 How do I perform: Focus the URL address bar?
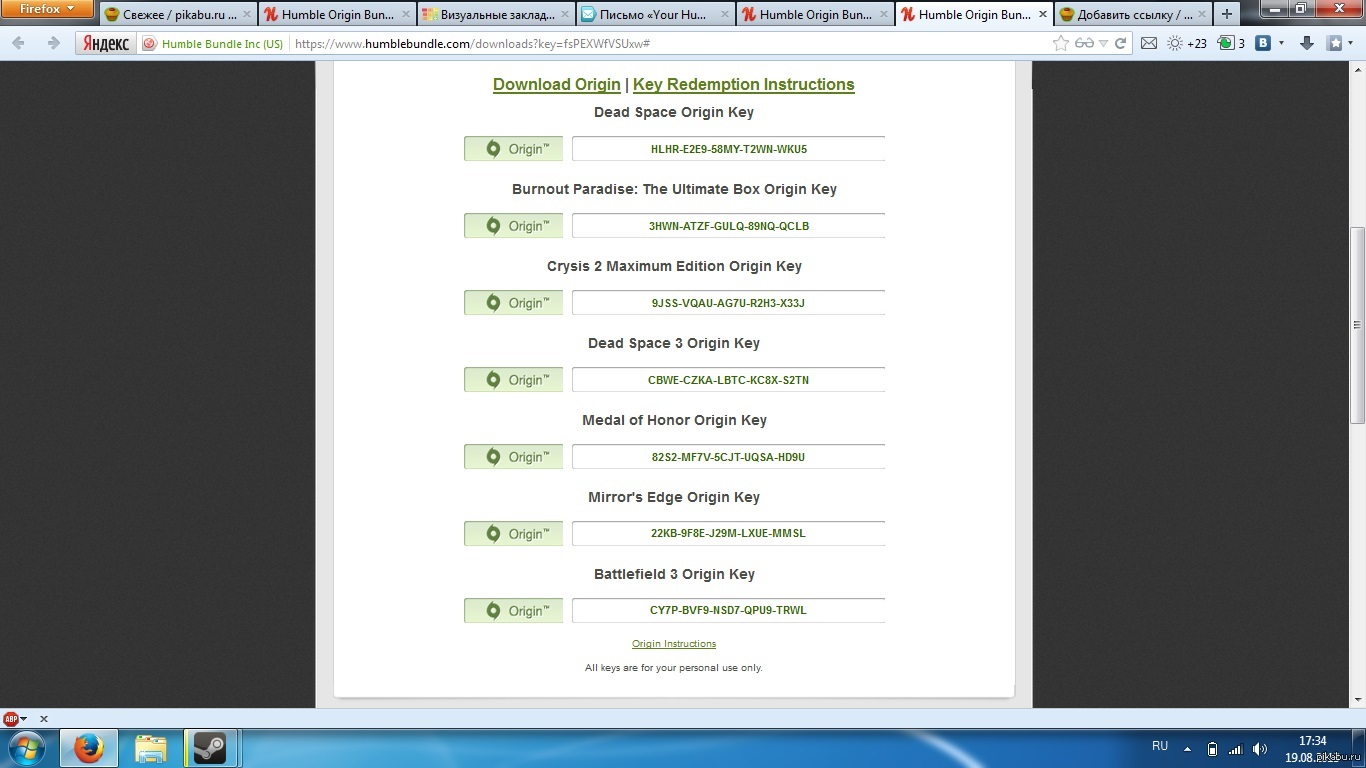pyautogui.click(x=670, y=44)
